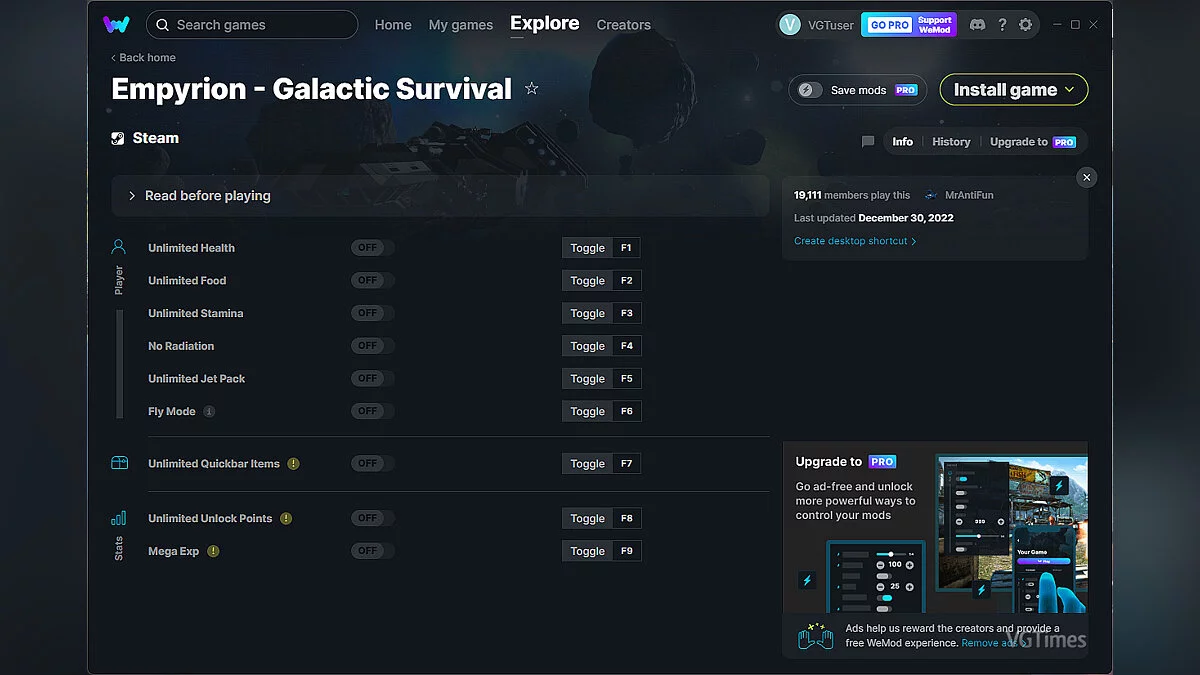The width and height of the screenshot is (1200, 675).
Task: Click the Quickbar inventory chest icon
Action: click(119, 463)
